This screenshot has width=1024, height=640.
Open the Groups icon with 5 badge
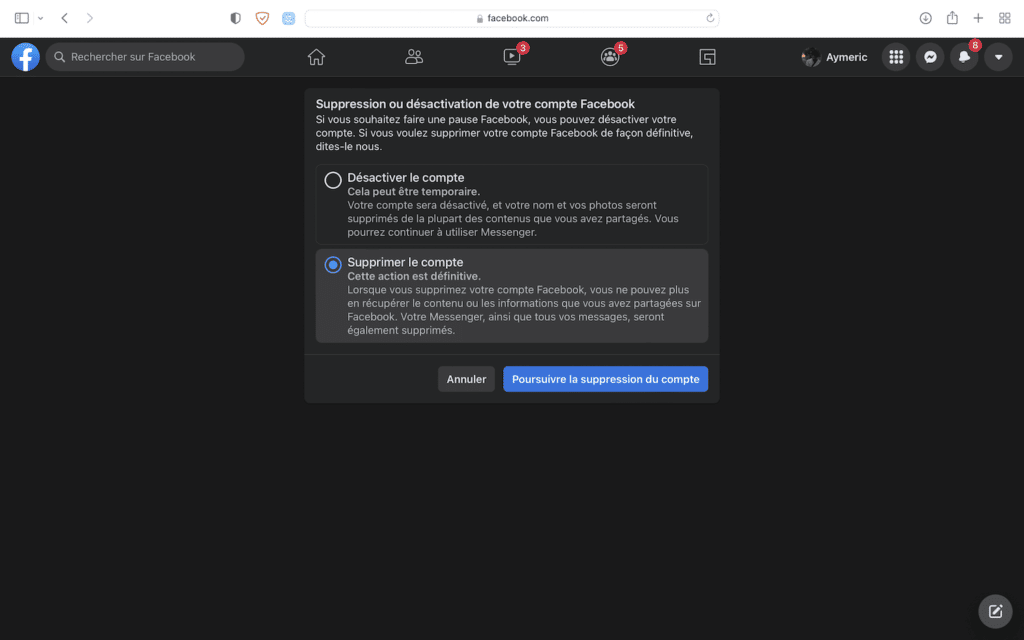pos(610,57)
